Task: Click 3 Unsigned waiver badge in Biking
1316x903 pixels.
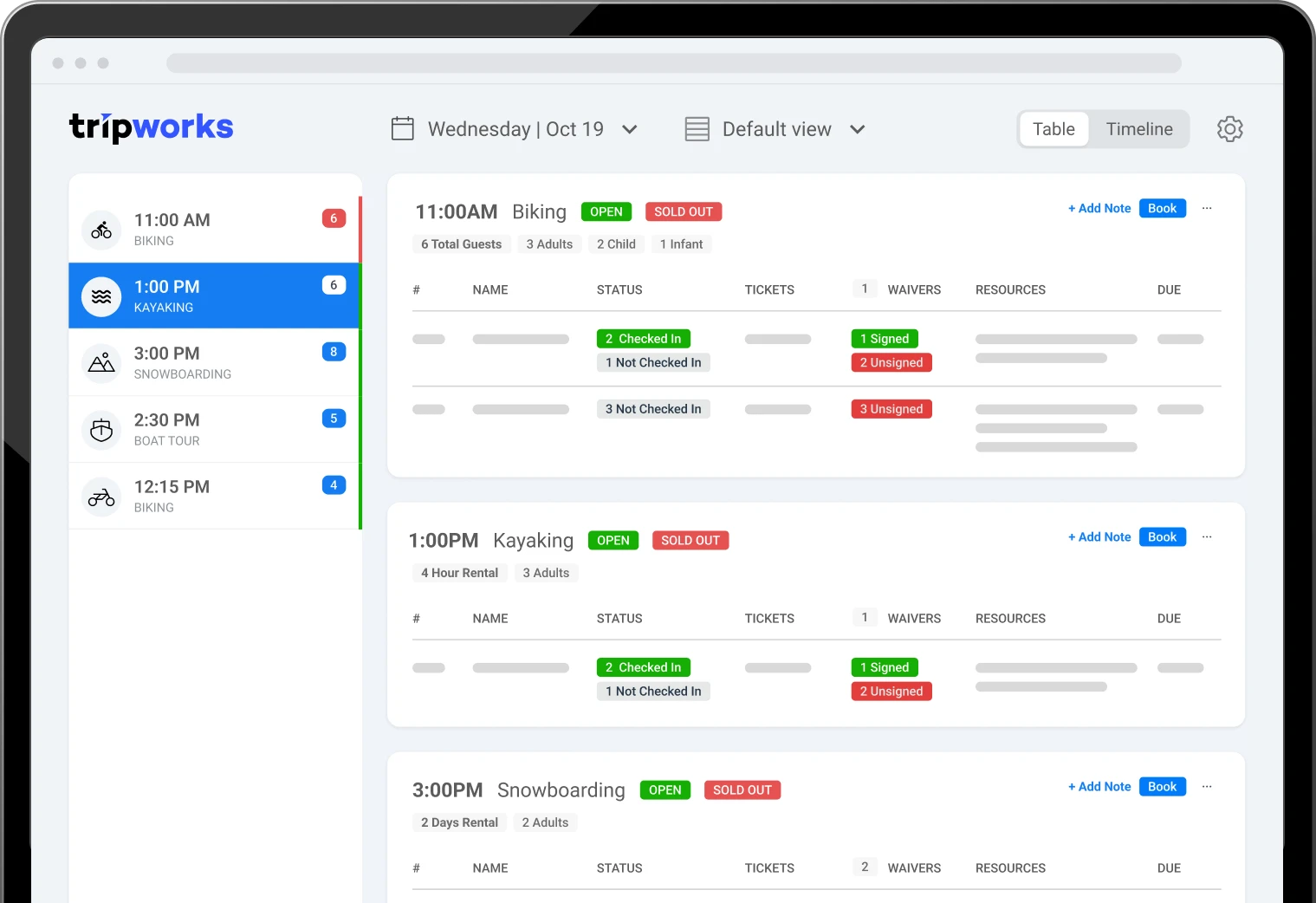Action: 891,409
